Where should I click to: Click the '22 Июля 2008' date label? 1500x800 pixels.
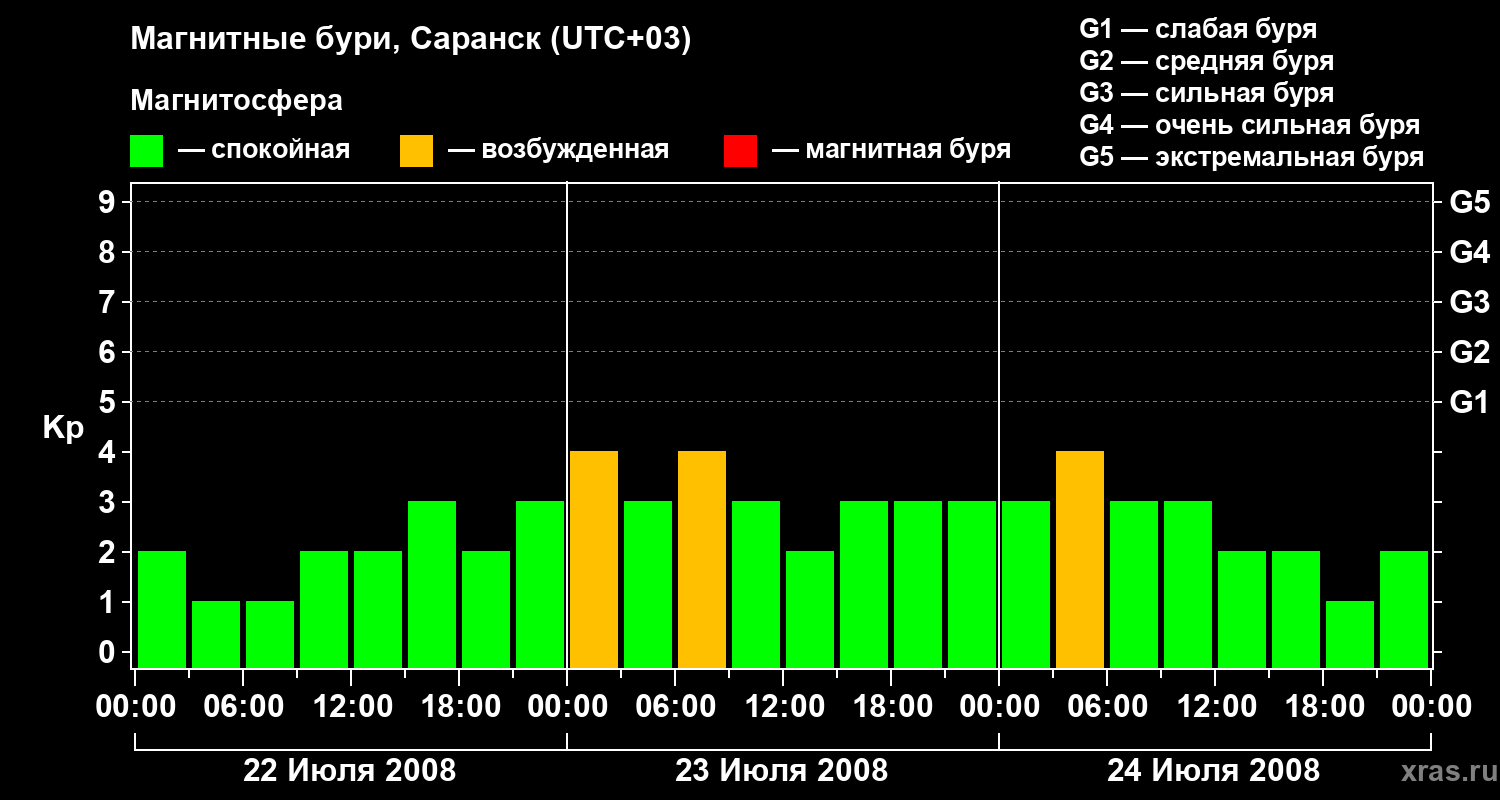tap(350, 771)
